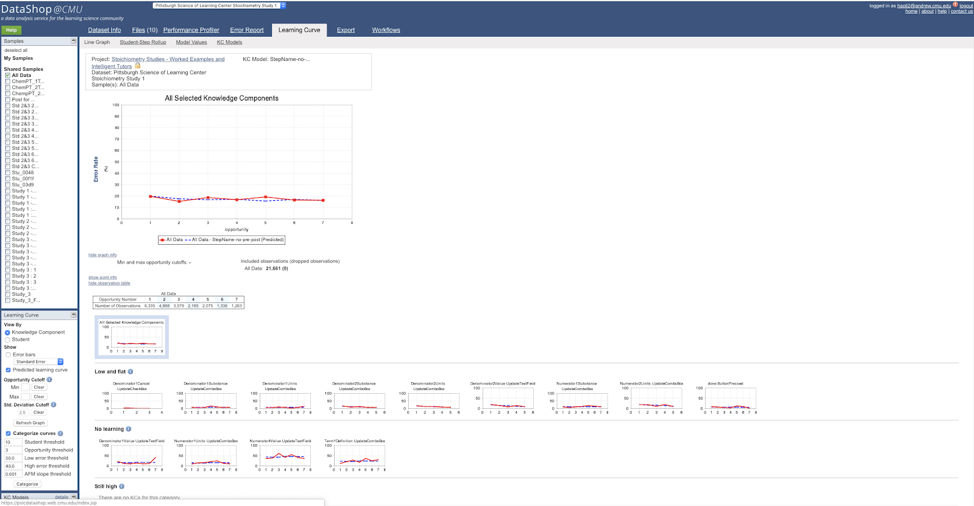974x506 pixels.
Task: Clear the Min opportunity cutoff
Action: coord(39,387)
